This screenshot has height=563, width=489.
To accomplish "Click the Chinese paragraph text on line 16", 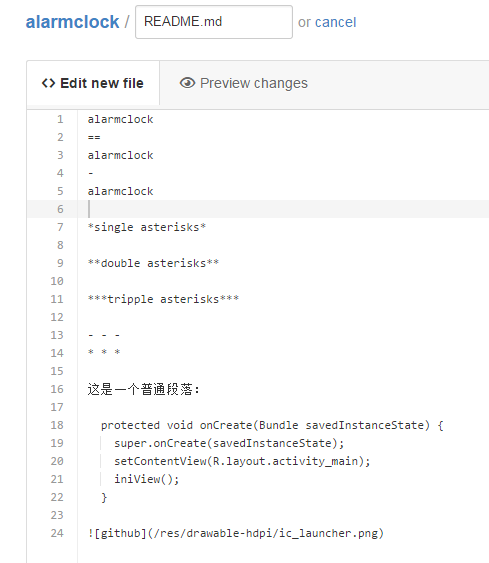I will click(x=143, y=389).
